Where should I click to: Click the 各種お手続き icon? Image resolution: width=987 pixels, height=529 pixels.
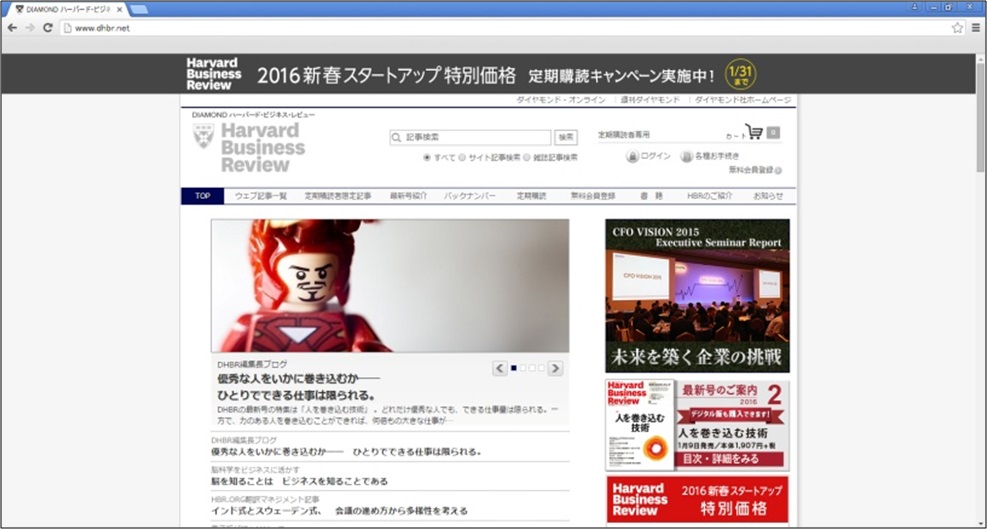(x=687, y=156)
